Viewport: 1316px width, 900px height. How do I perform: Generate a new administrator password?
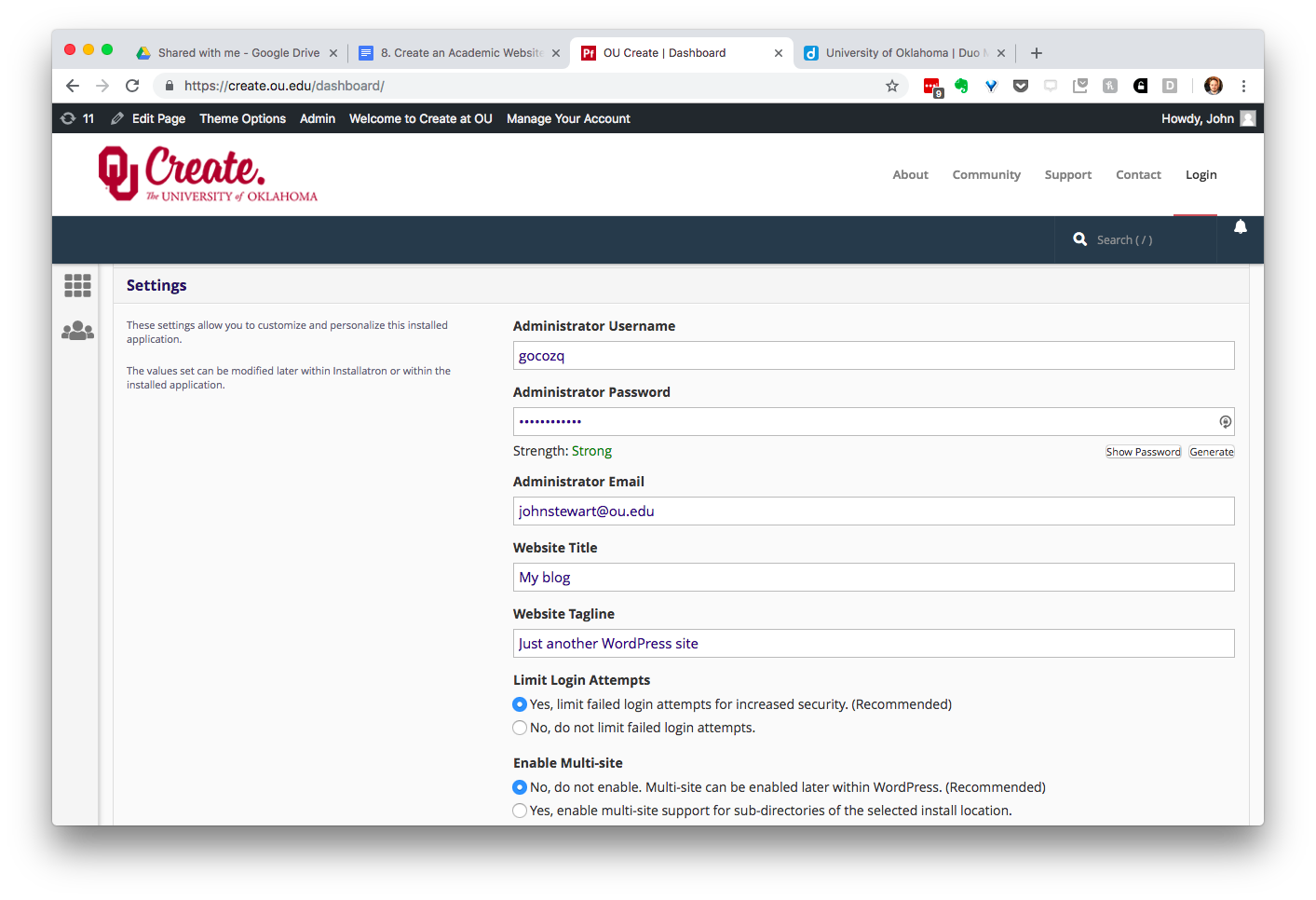[x=1211, y=452]
